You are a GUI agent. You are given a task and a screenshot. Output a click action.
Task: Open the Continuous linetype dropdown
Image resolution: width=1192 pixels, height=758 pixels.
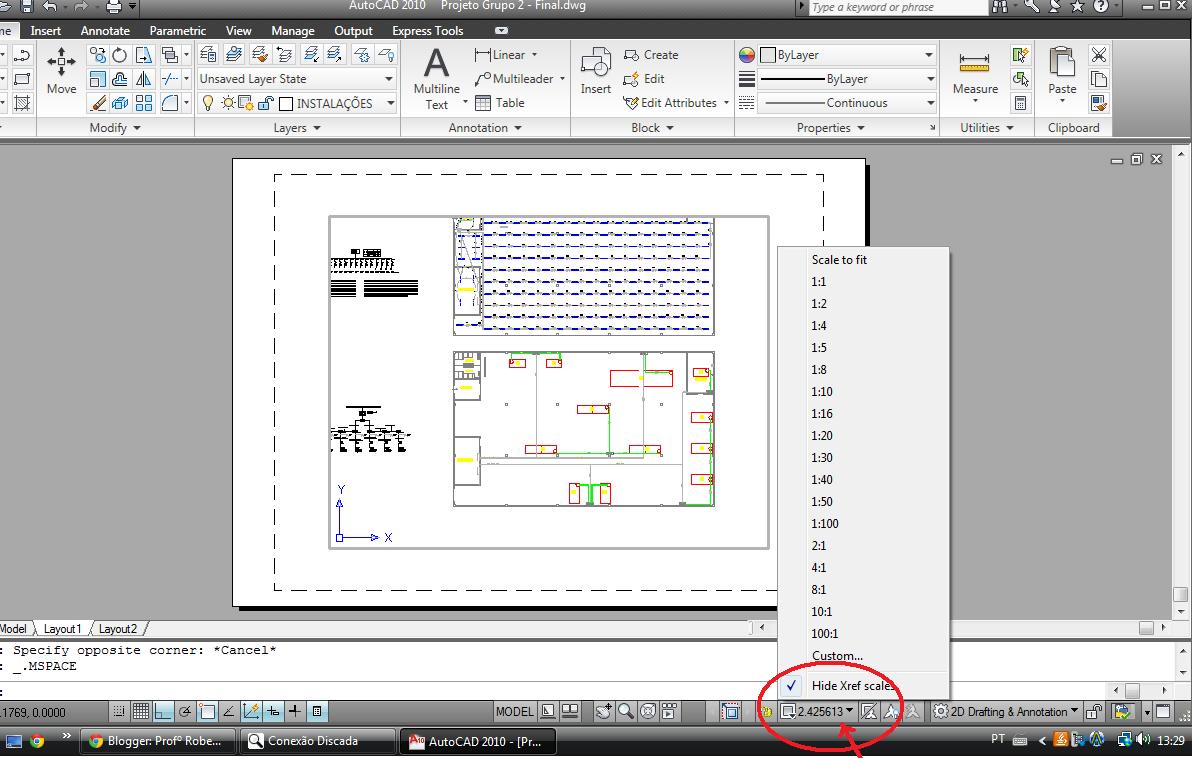tap(847, 103)
